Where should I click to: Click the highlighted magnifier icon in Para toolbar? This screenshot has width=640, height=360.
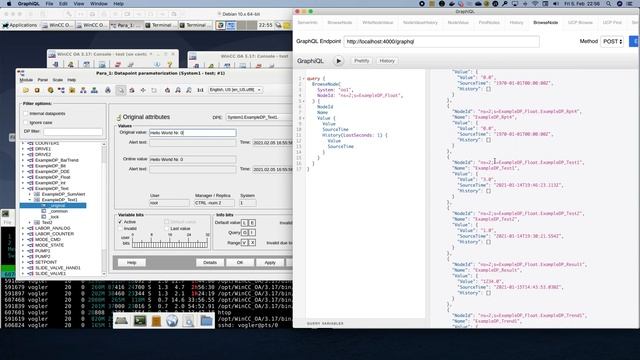(121, 90)
